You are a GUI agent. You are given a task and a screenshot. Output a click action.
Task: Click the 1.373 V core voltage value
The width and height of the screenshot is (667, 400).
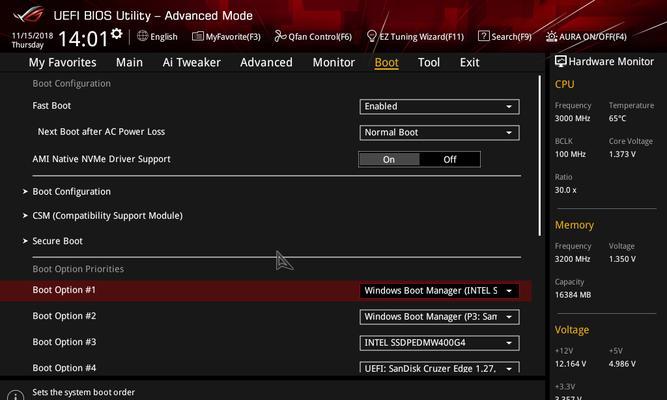point(622,154)
